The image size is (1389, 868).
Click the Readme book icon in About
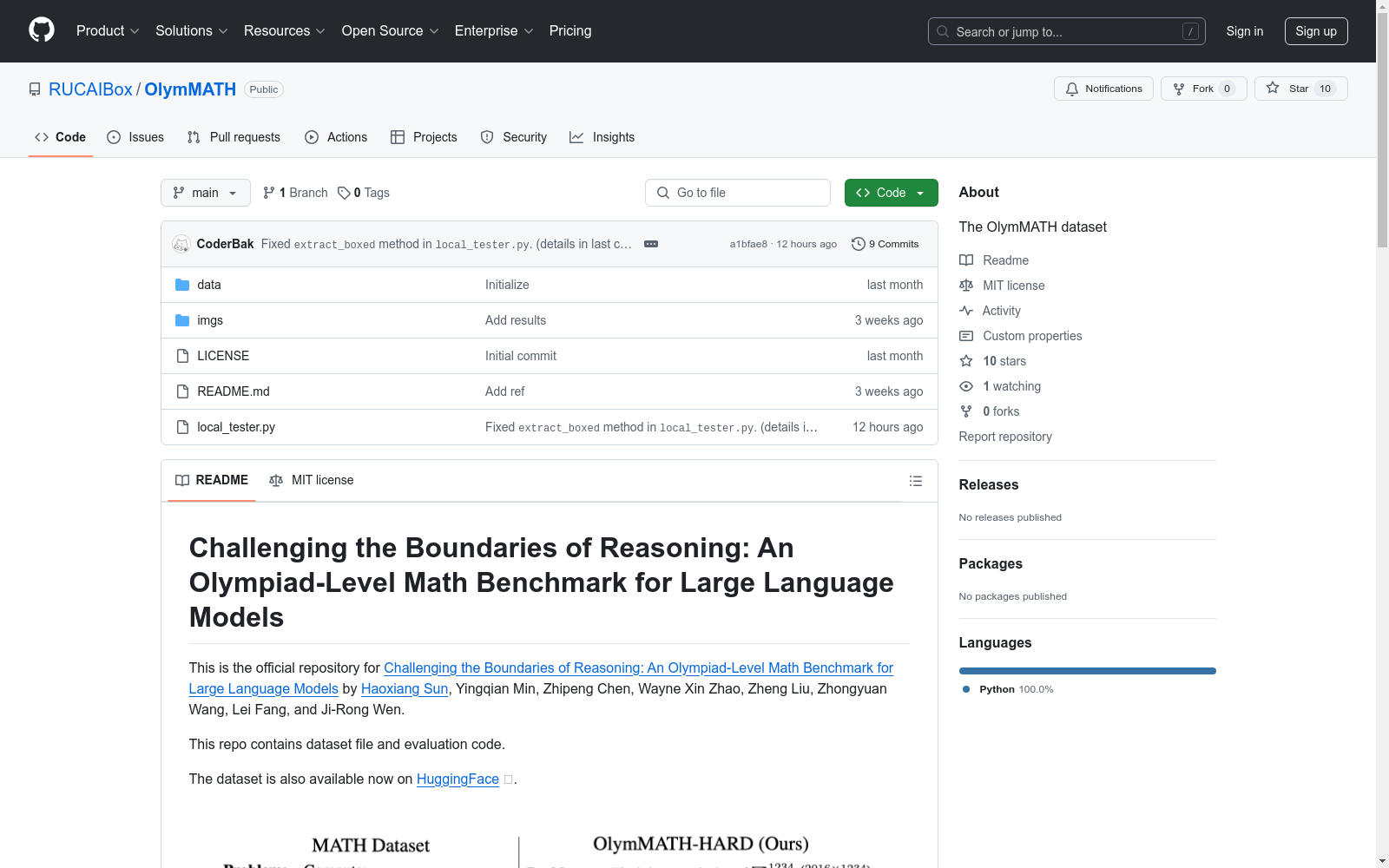pyautogui.click(x=966, y=260)
